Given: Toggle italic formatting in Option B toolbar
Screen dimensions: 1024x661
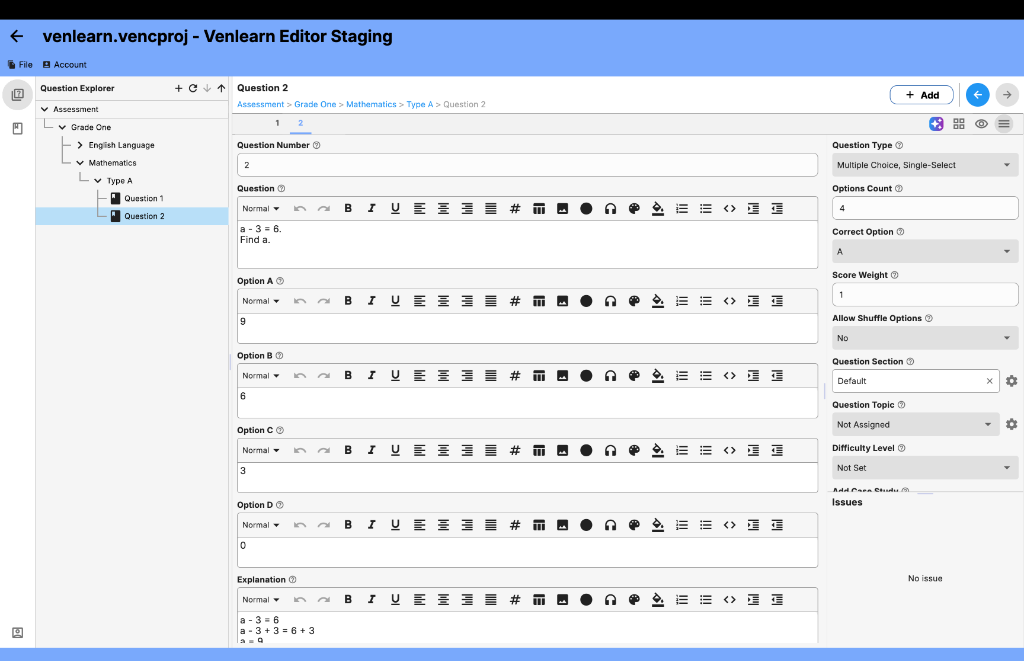Looking at the screenshot, I should pyautogui.click(x=372, y=375).
